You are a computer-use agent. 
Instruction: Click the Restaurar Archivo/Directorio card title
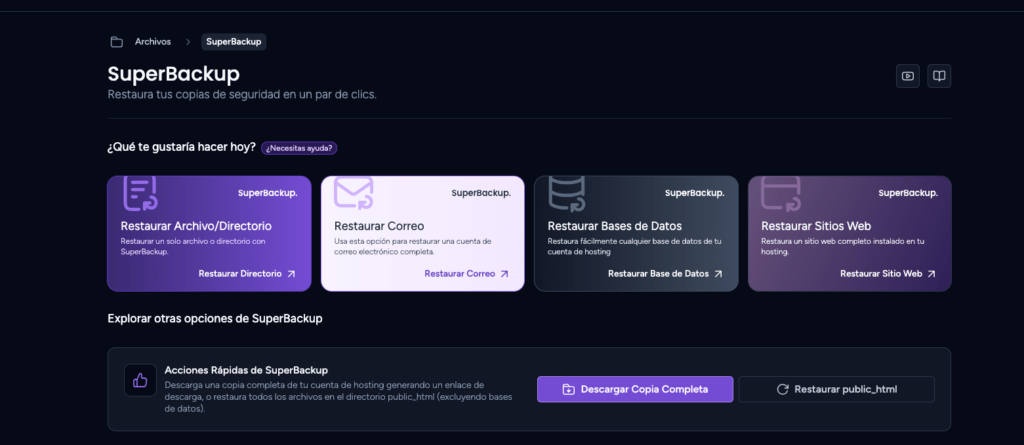[x=196, y=226]
